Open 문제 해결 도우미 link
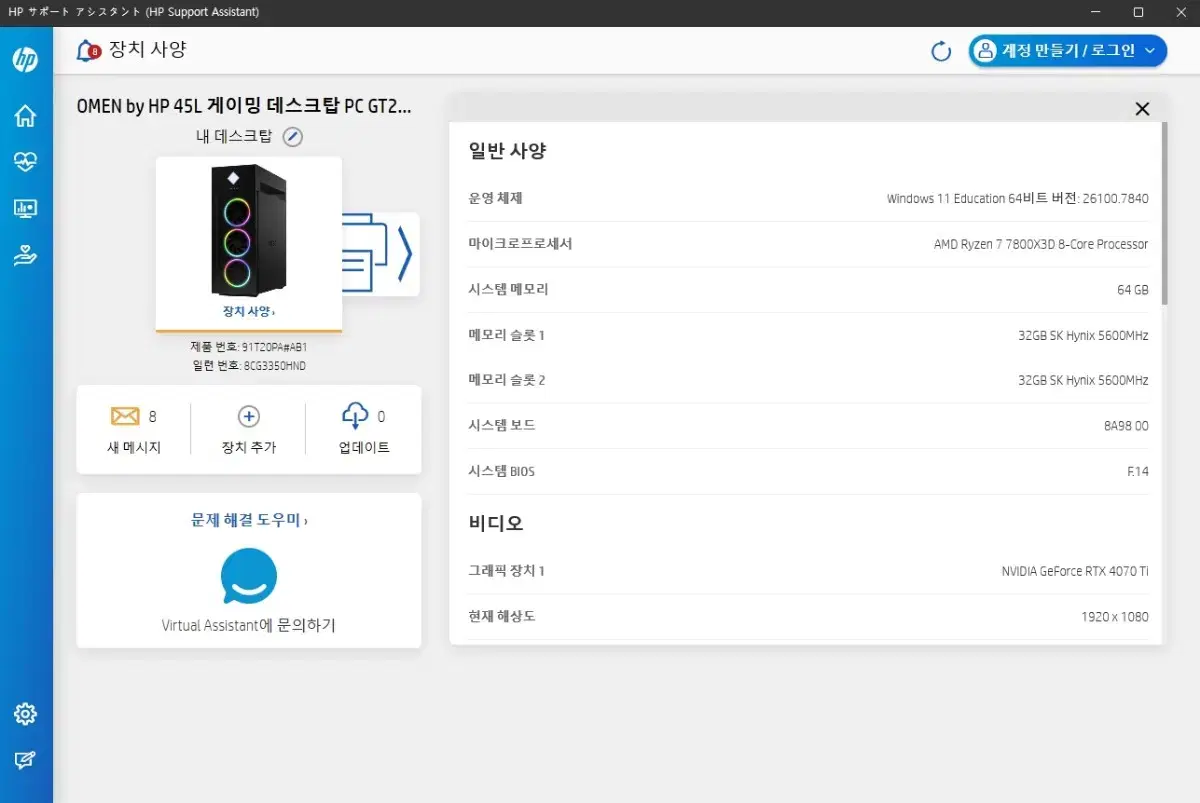This screenshot has height=803, width=1200. (249, 520)
